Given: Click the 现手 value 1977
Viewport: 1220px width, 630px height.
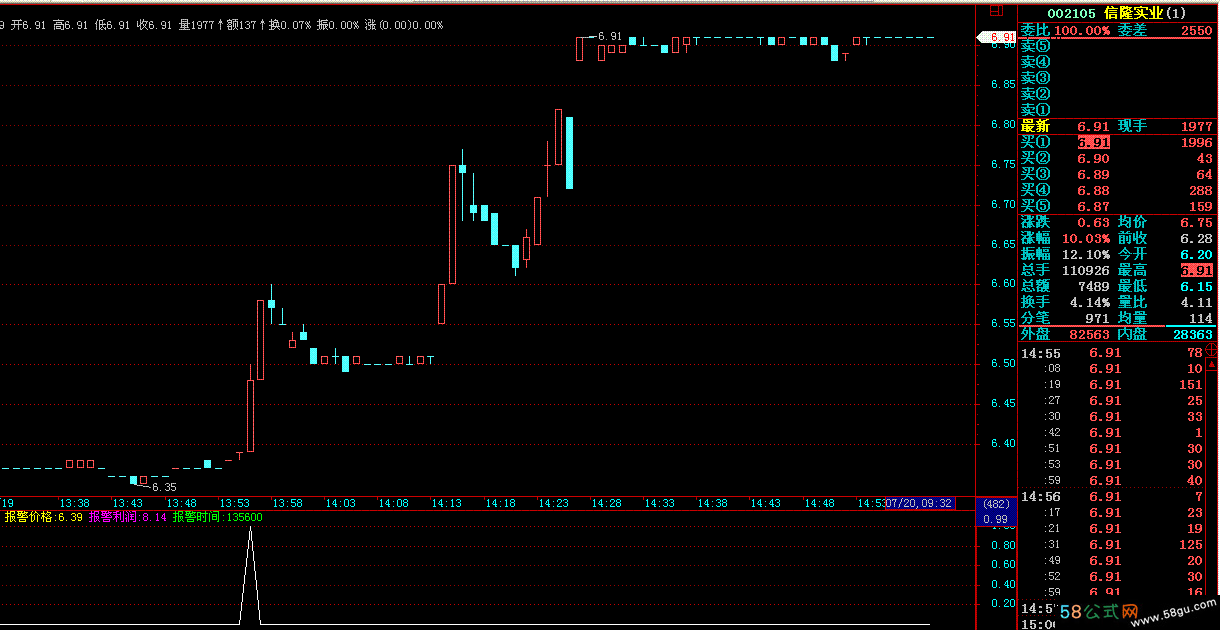Looking at the screenshot, I should (x=1197, y=126).
